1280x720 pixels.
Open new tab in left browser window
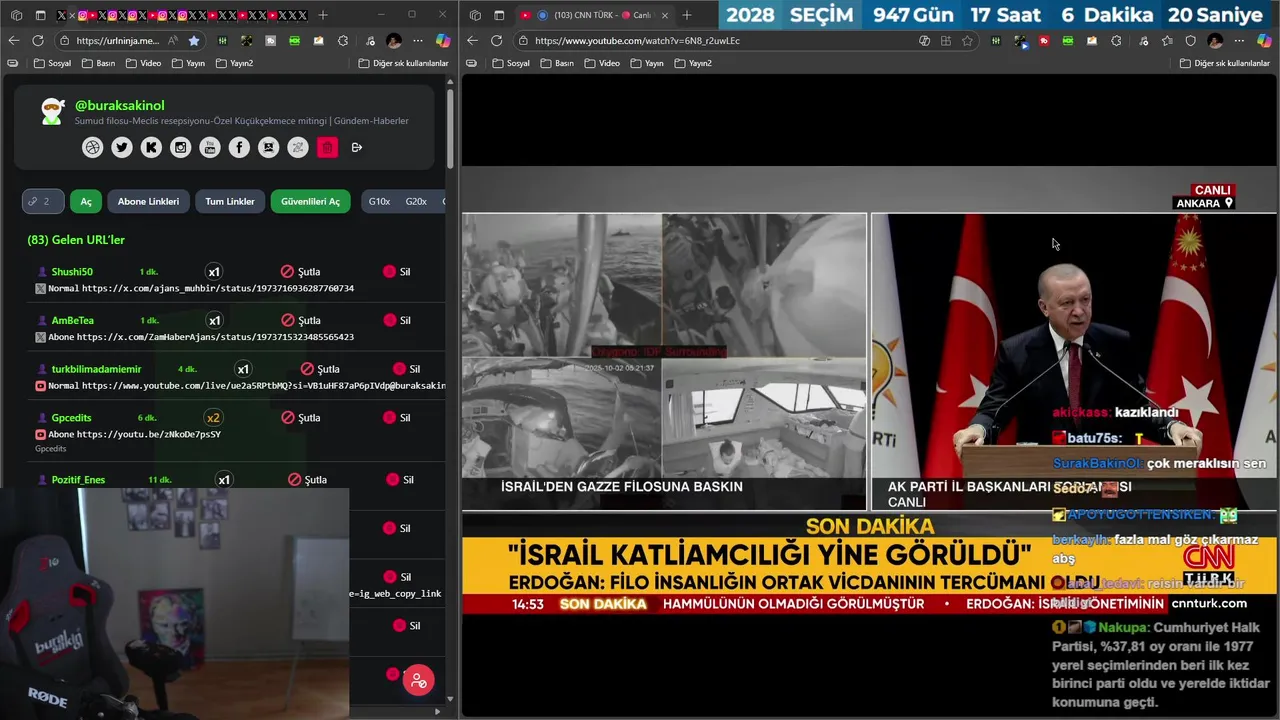click(322, 15)
